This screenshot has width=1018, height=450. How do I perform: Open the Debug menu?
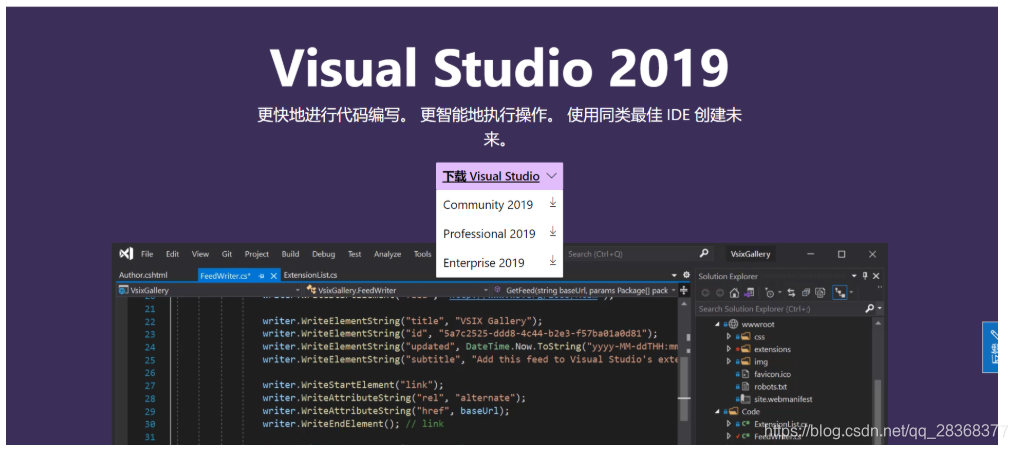(x=323, y=254)
